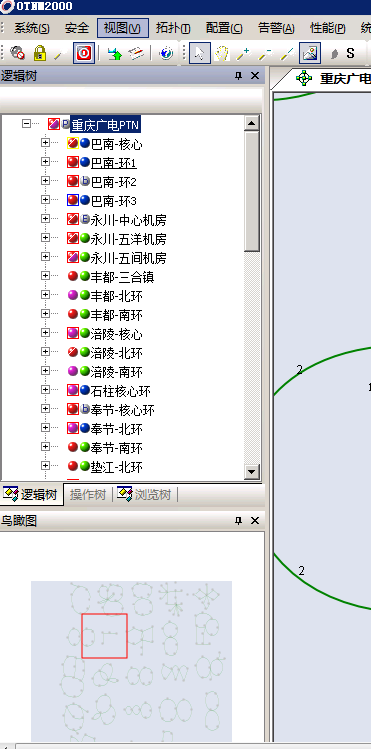The height and width of the screenshot is (749, 371).
Task: Click the globe icon in toolbar
Action: (x=166, y=53)
